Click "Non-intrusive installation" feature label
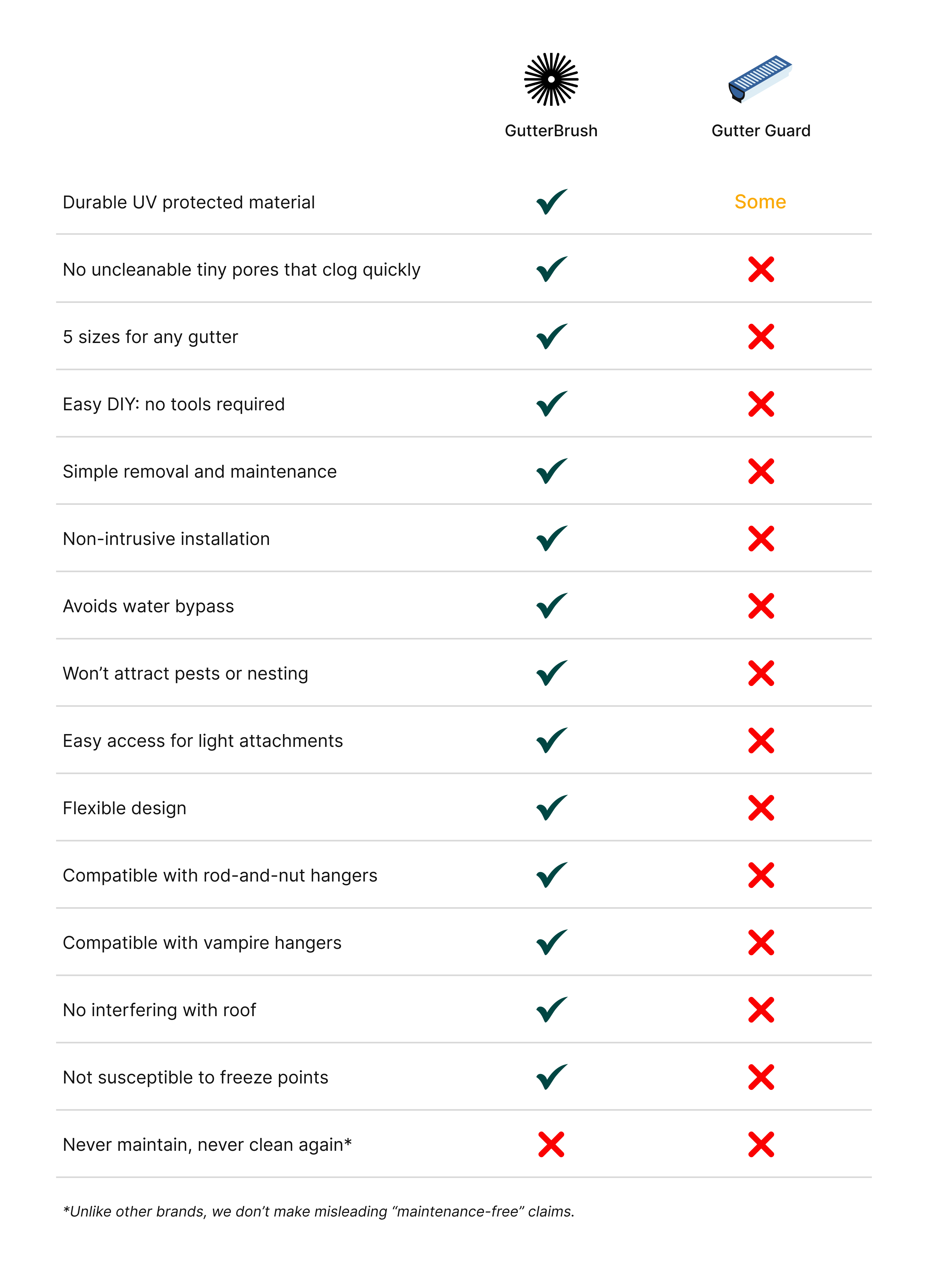952x1279 pixels. point(166,539)
